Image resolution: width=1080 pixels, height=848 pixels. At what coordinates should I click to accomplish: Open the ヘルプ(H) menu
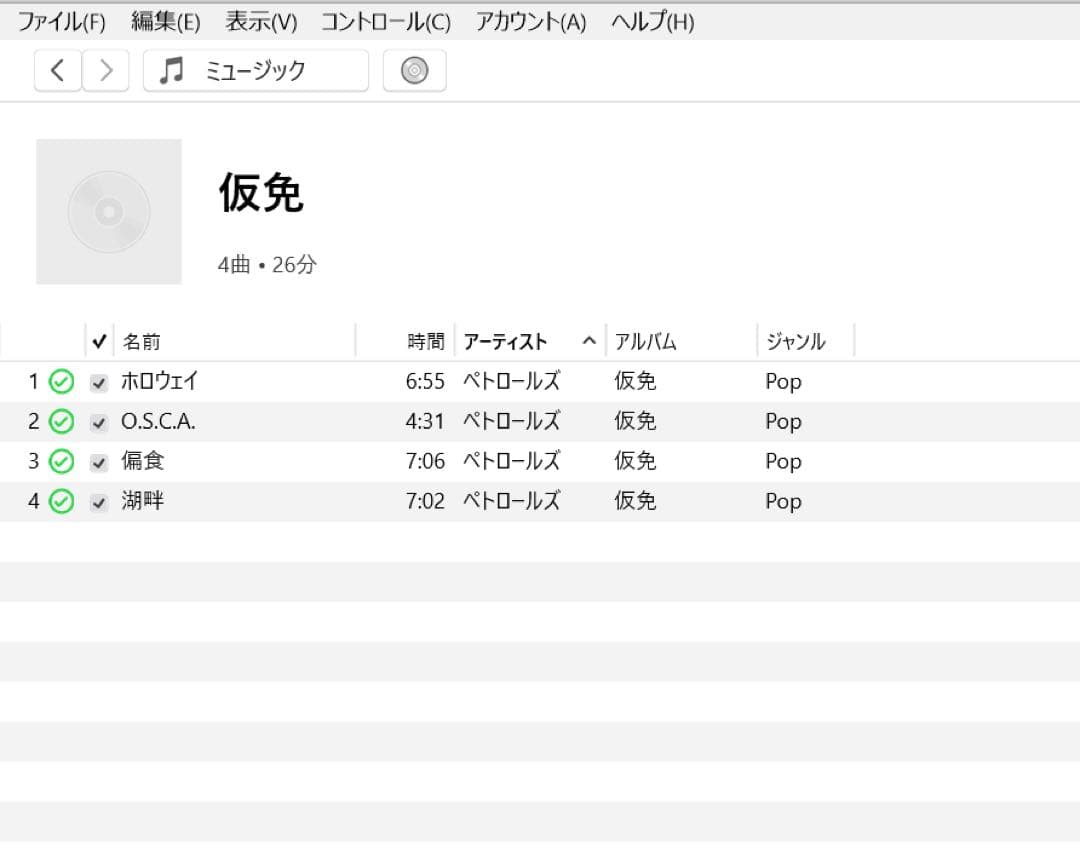click(x=653, y=22)
